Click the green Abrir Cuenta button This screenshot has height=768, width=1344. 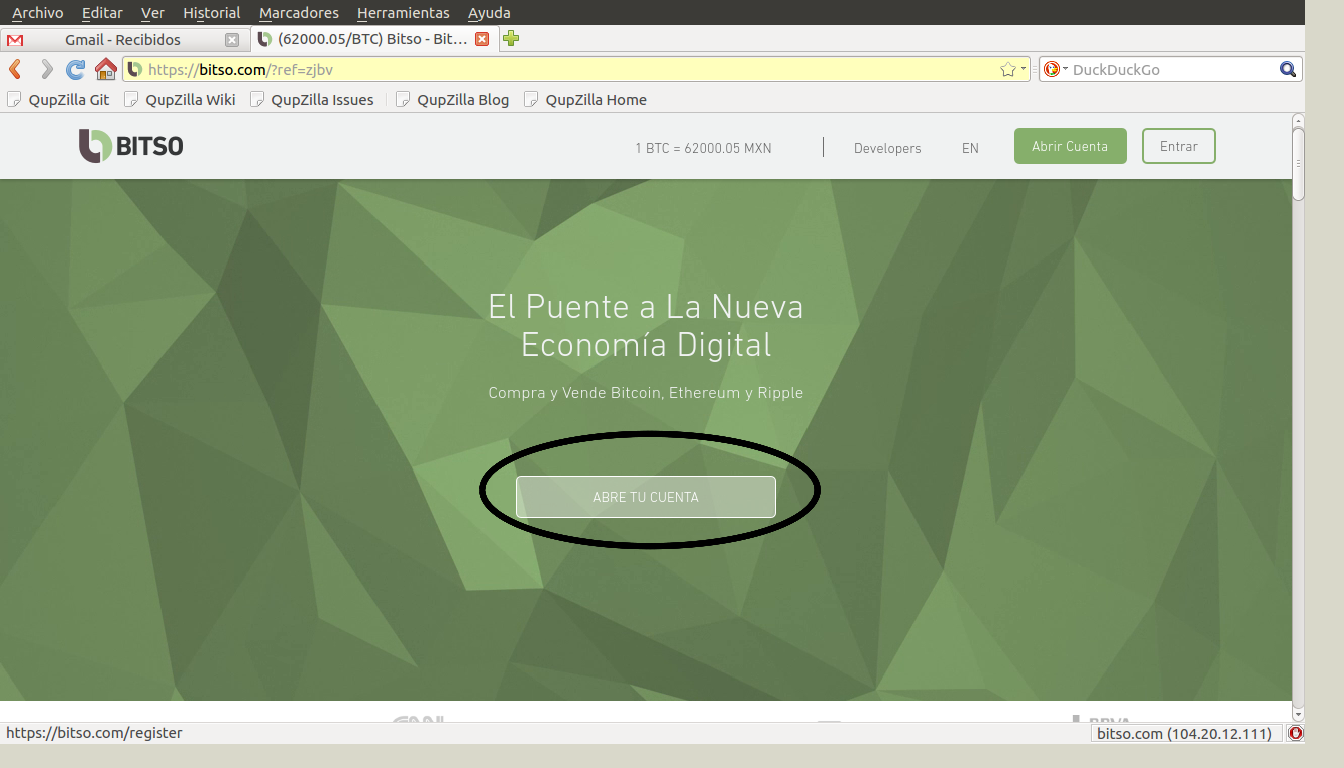click(x=1070, y=146)
